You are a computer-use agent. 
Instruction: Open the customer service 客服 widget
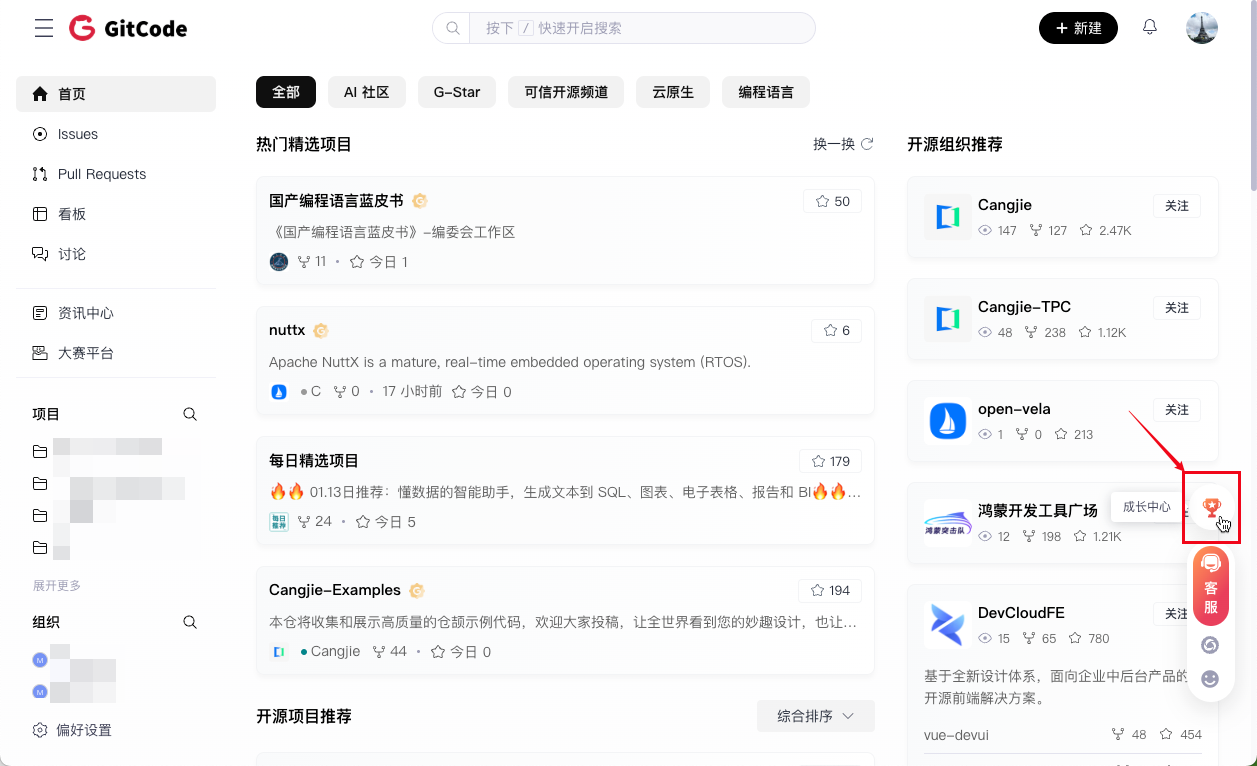(1211, 586)
